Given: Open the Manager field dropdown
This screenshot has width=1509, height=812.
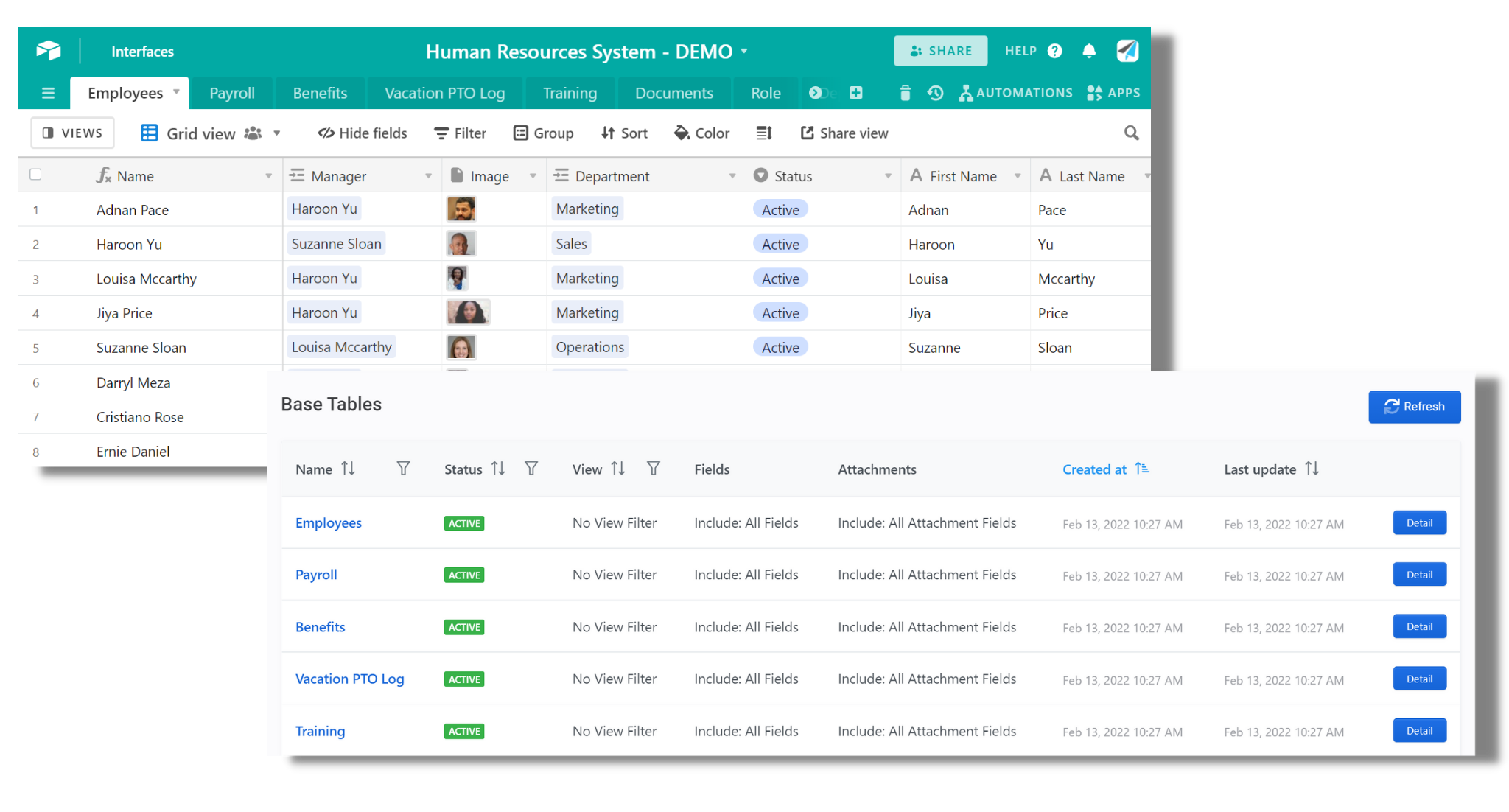Looking at the screenshot, I should point(430,175).
